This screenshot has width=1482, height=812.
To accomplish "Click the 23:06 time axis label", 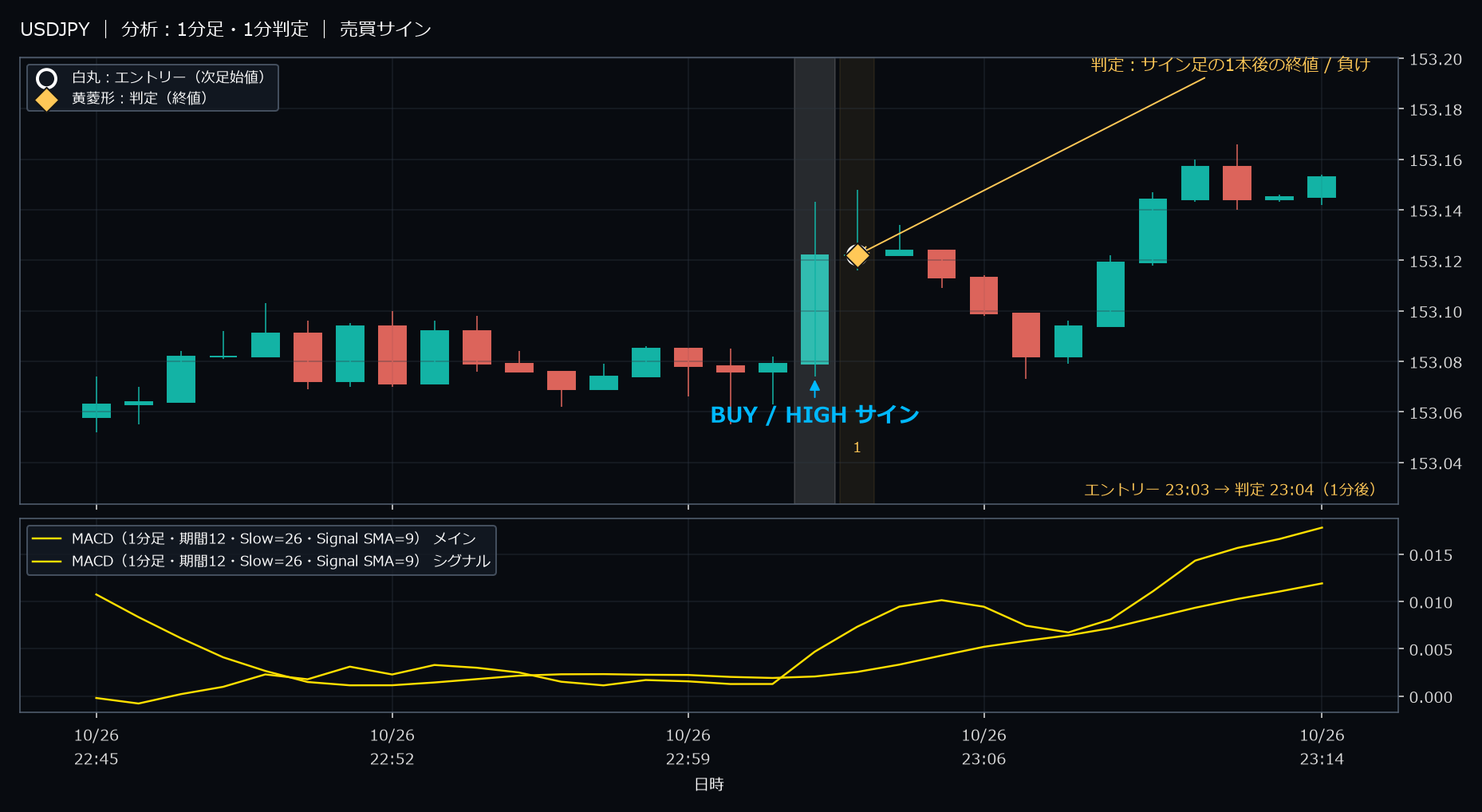I will click(984, 759).
